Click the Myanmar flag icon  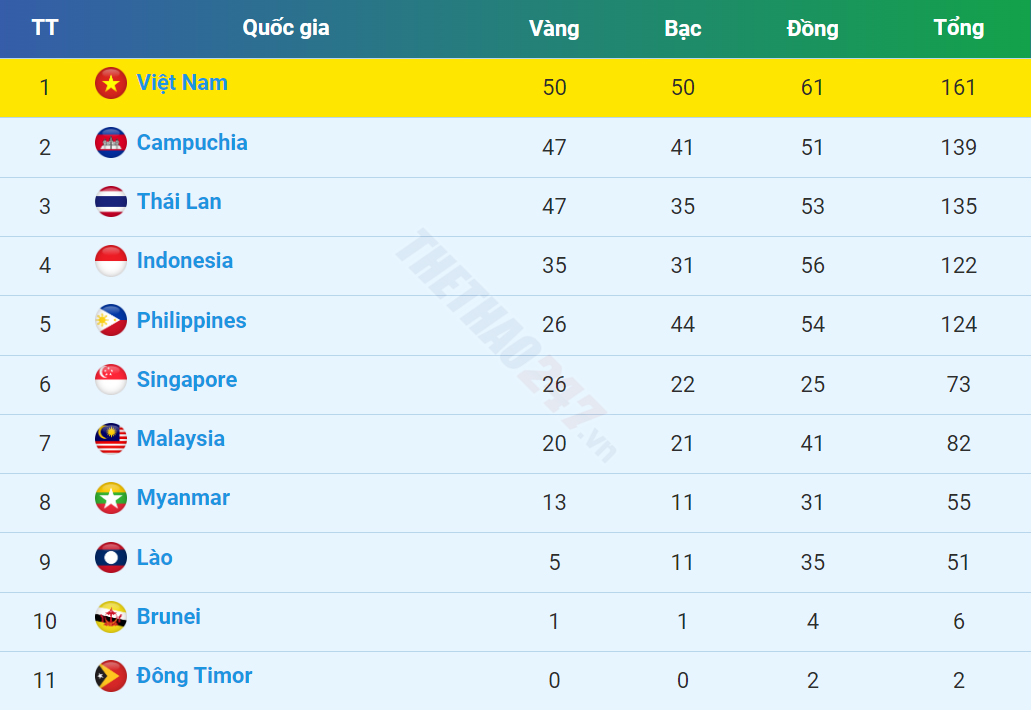click(111, 498)
